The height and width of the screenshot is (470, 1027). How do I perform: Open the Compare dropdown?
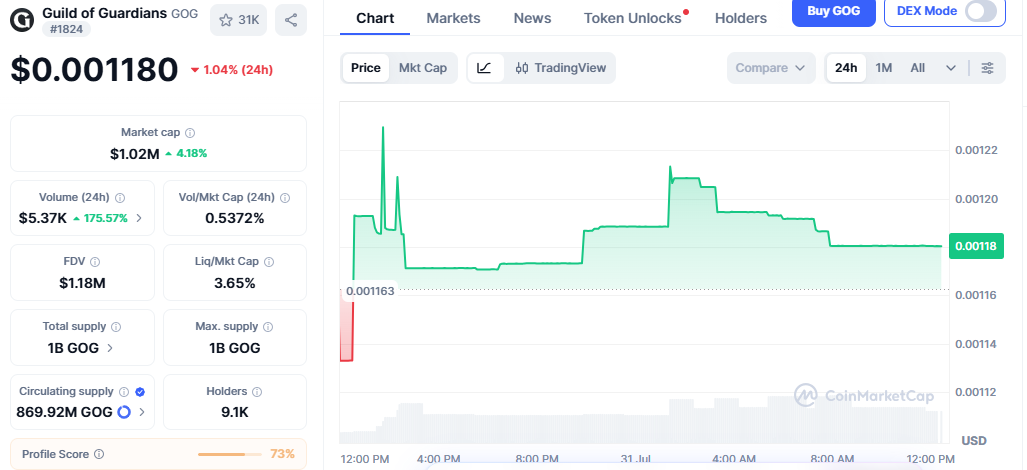click(x=771, y=68)
